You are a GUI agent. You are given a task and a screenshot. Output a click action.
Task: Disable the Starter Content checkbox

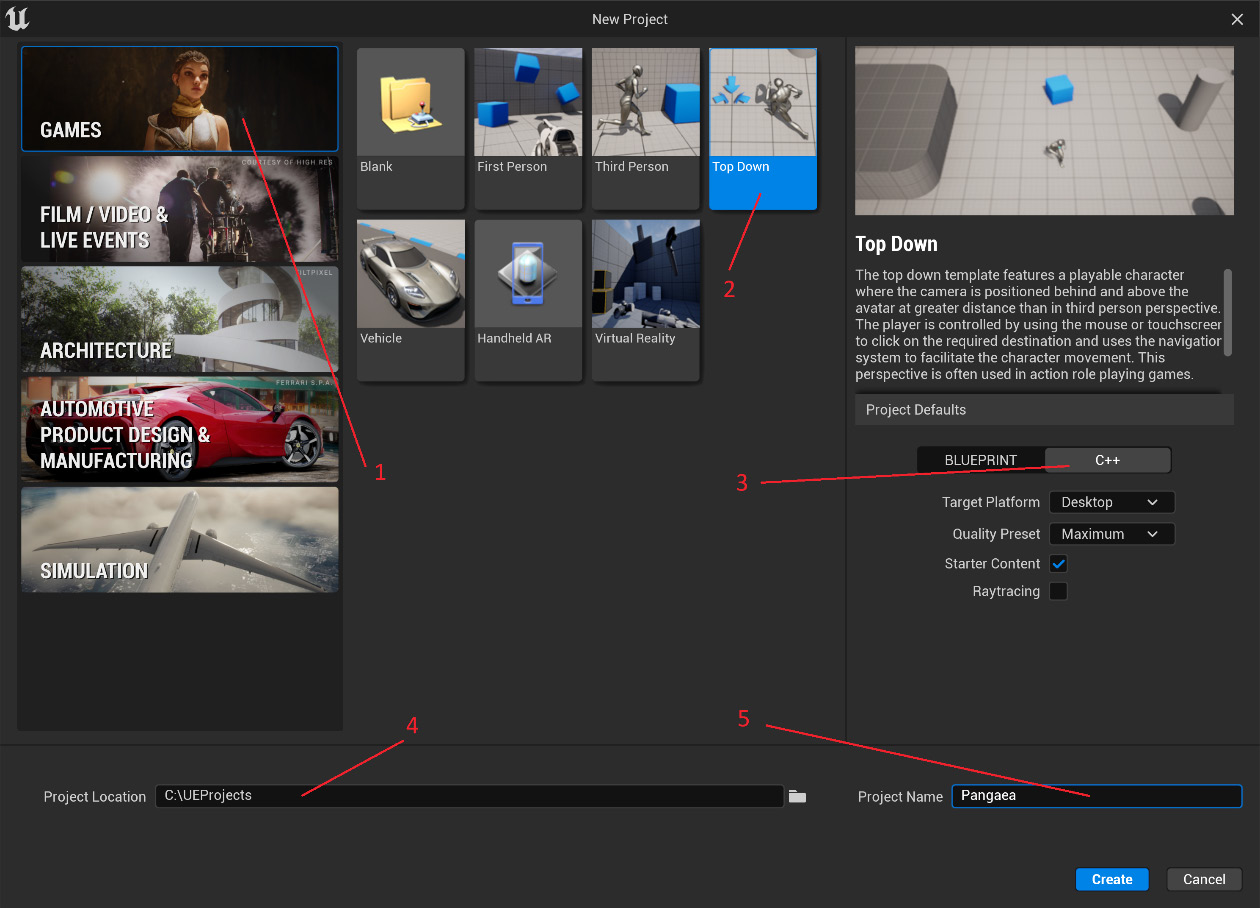pos(1058,564)
